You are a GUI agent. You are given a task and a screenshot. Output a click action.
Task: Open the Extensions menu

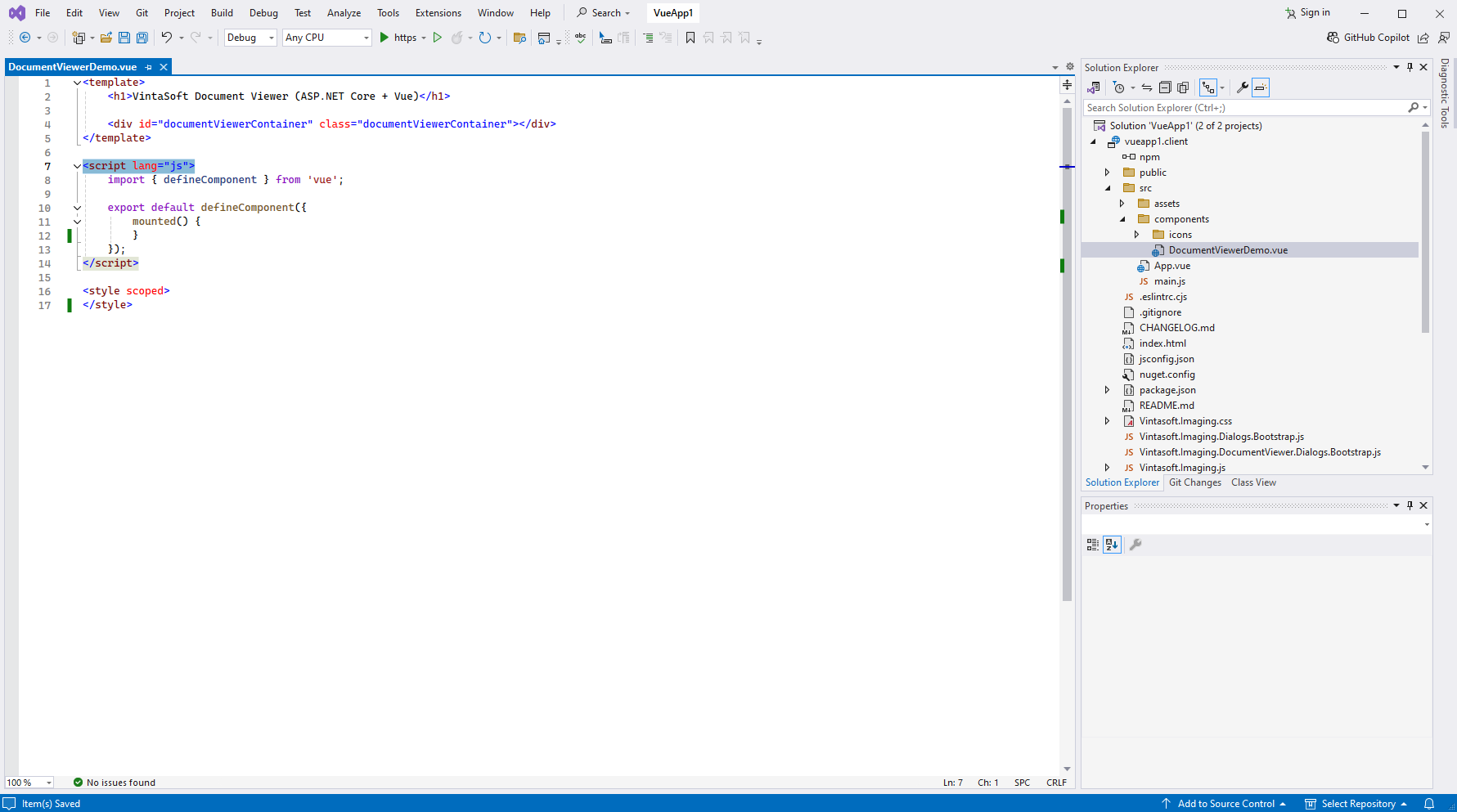coord(438,13)
